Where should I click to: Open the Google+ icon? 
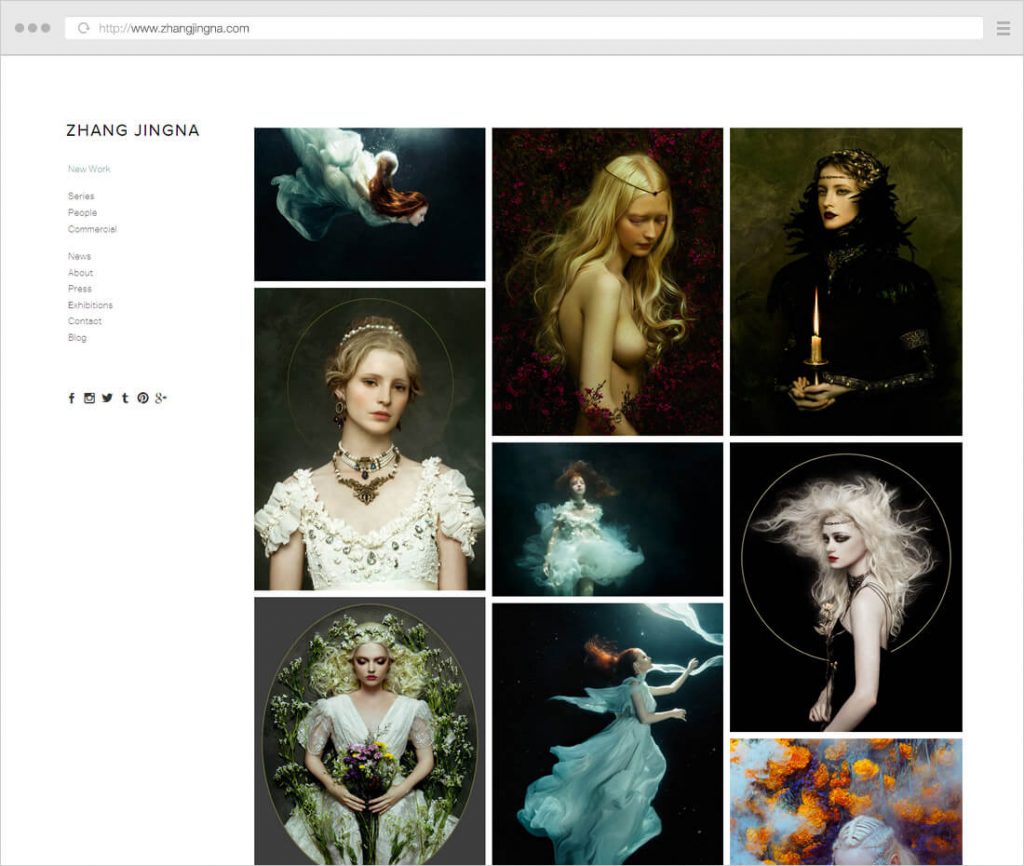click(x=160, y=398)
